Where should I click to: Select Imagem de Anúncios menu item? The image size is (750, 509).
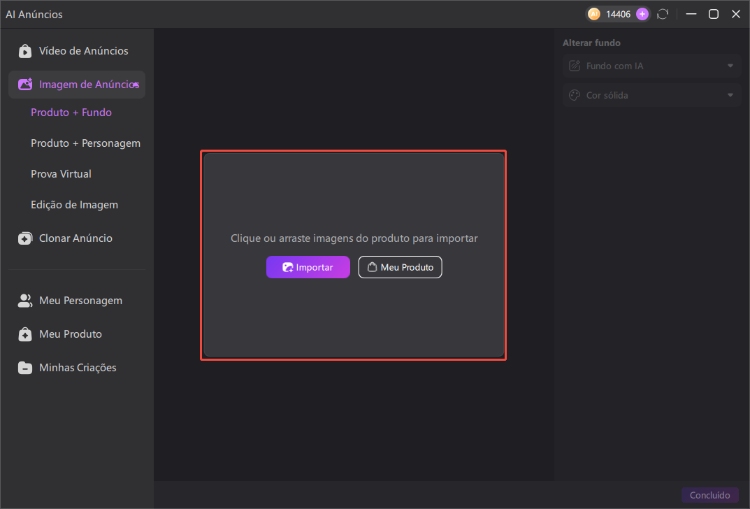77,85
